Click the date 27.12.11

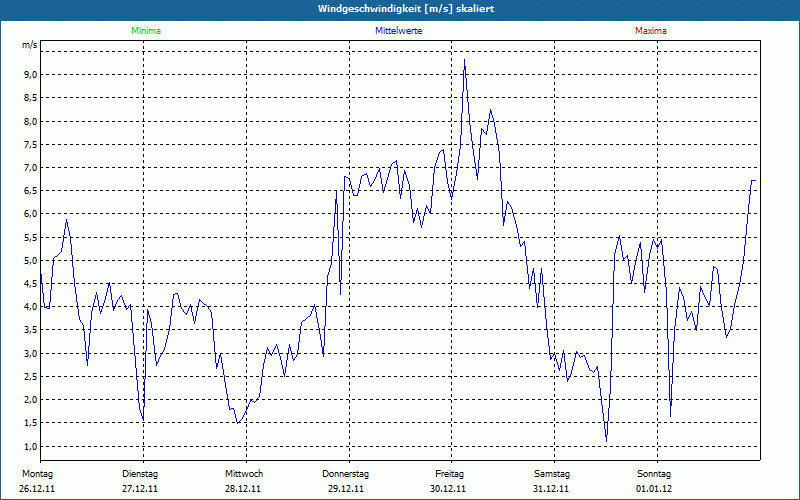point(140,489)
